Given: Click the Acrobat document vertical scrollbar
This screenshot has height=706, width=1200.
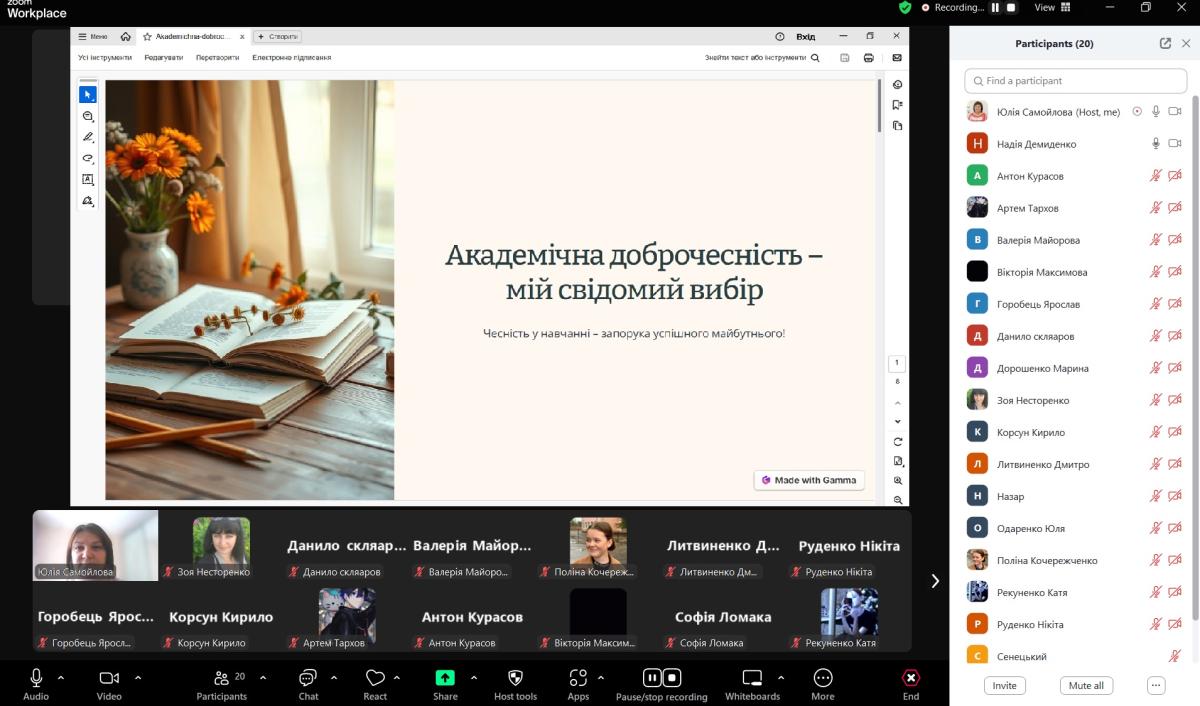Looking at the screenshot, I should coord(880,105).
